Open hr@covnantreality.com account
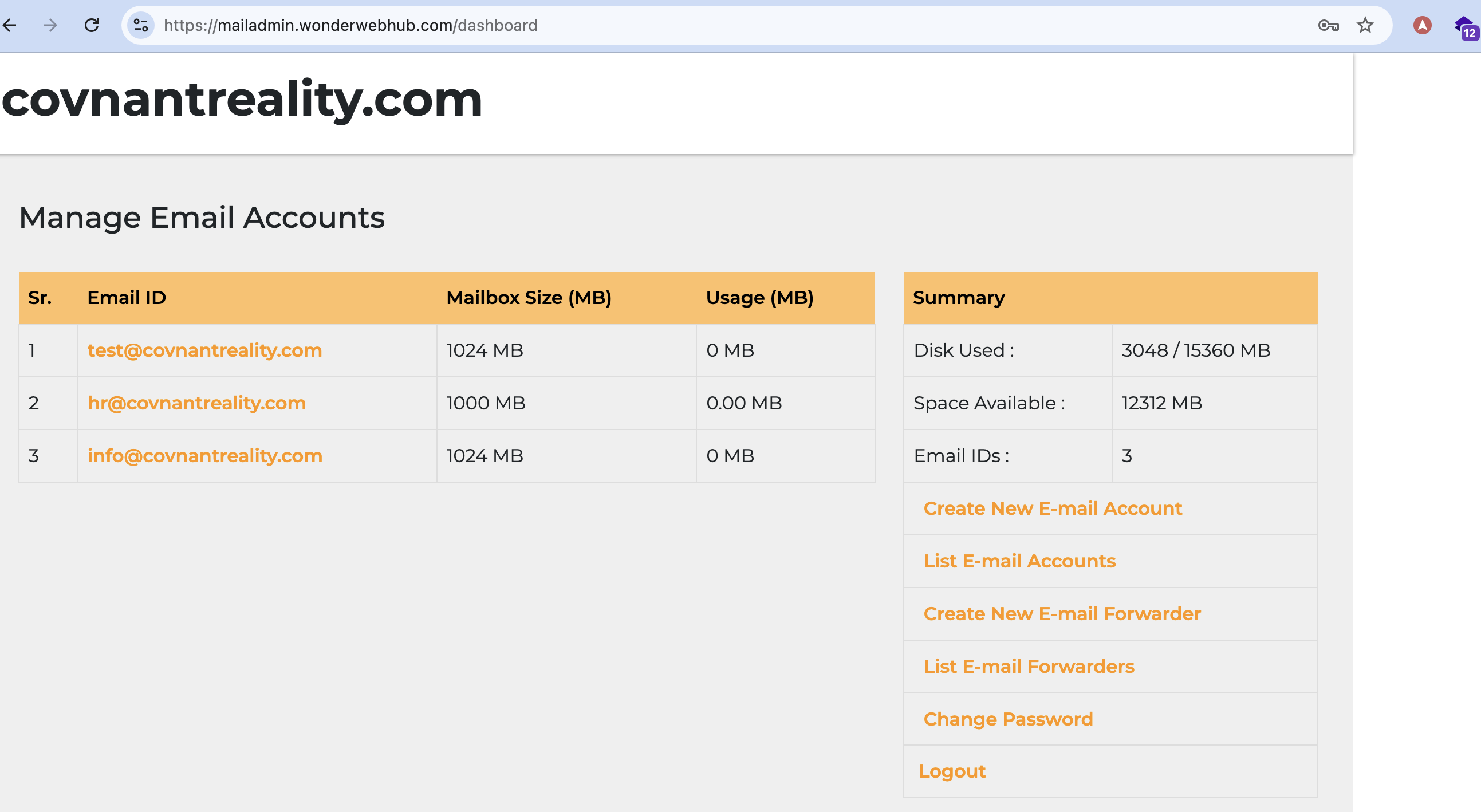Image resolution: width=1481 pixels, height=812 pixels. tap(196, 403)
